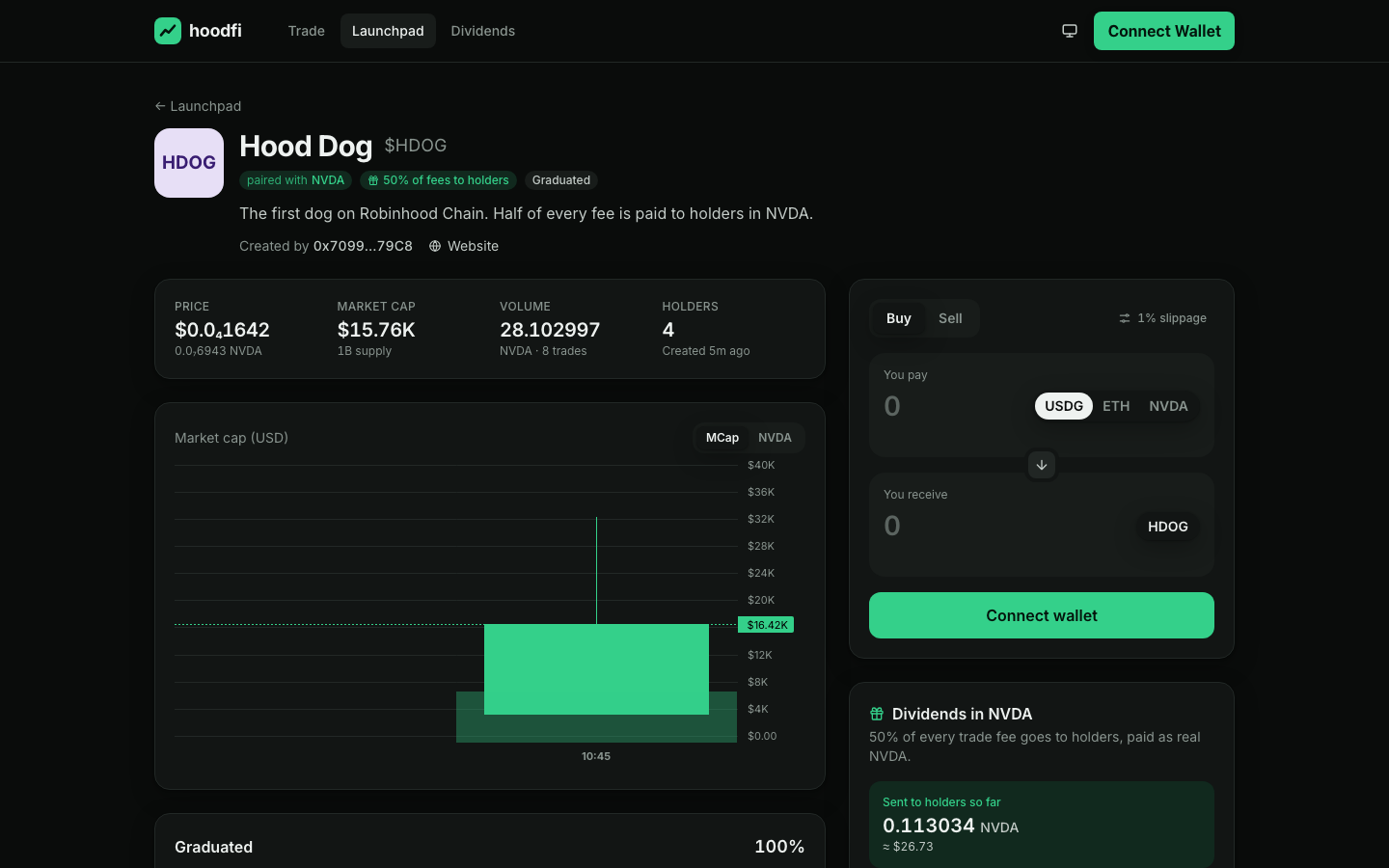The height and width of the screenshot is (868, 1389).
Task: Click the 100% graduation progress value
Action: pos(779,847)
